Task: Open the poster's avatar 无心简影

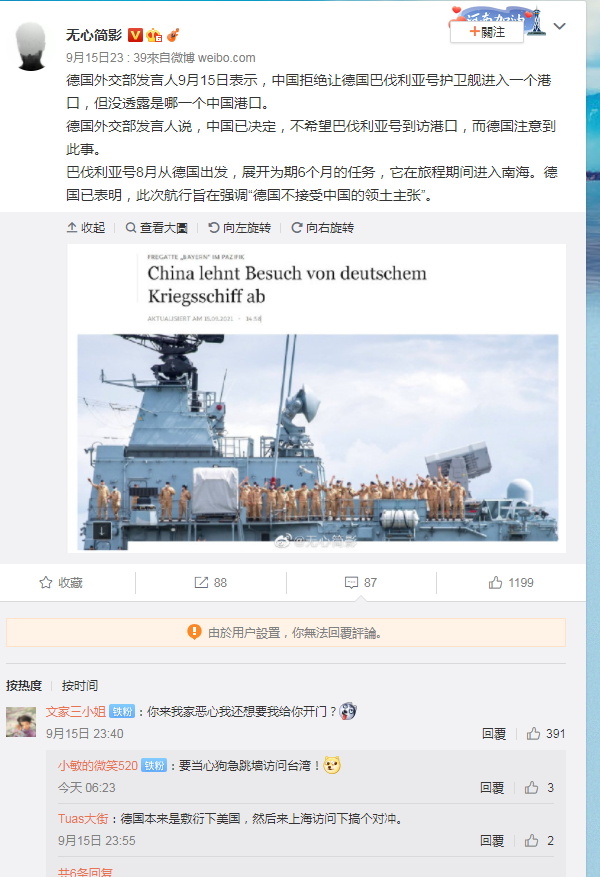Action: click(x=31, y=46)
